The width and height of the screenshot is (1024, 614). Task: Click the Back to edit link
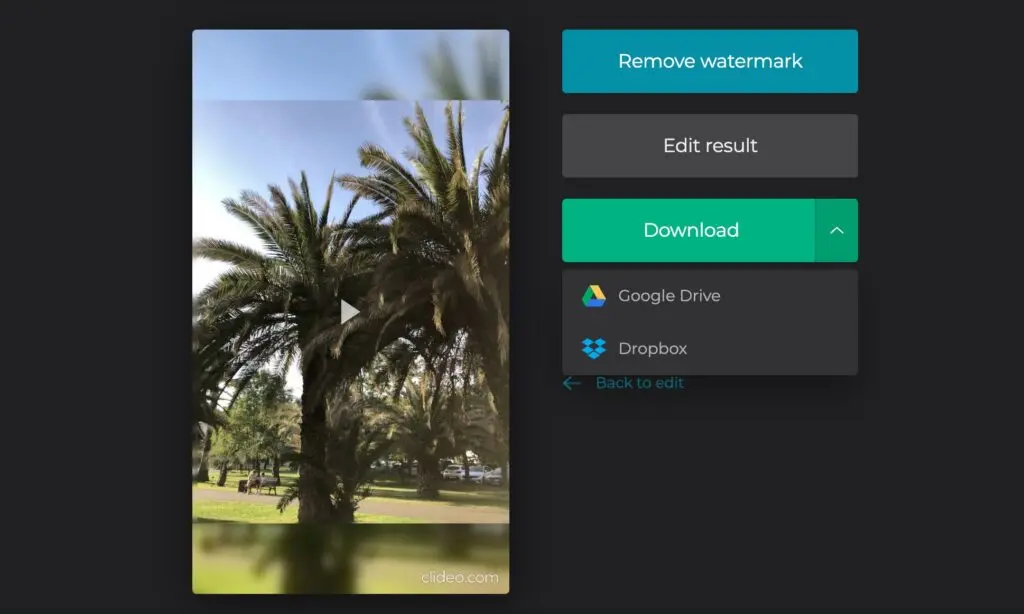coord(639,382)
